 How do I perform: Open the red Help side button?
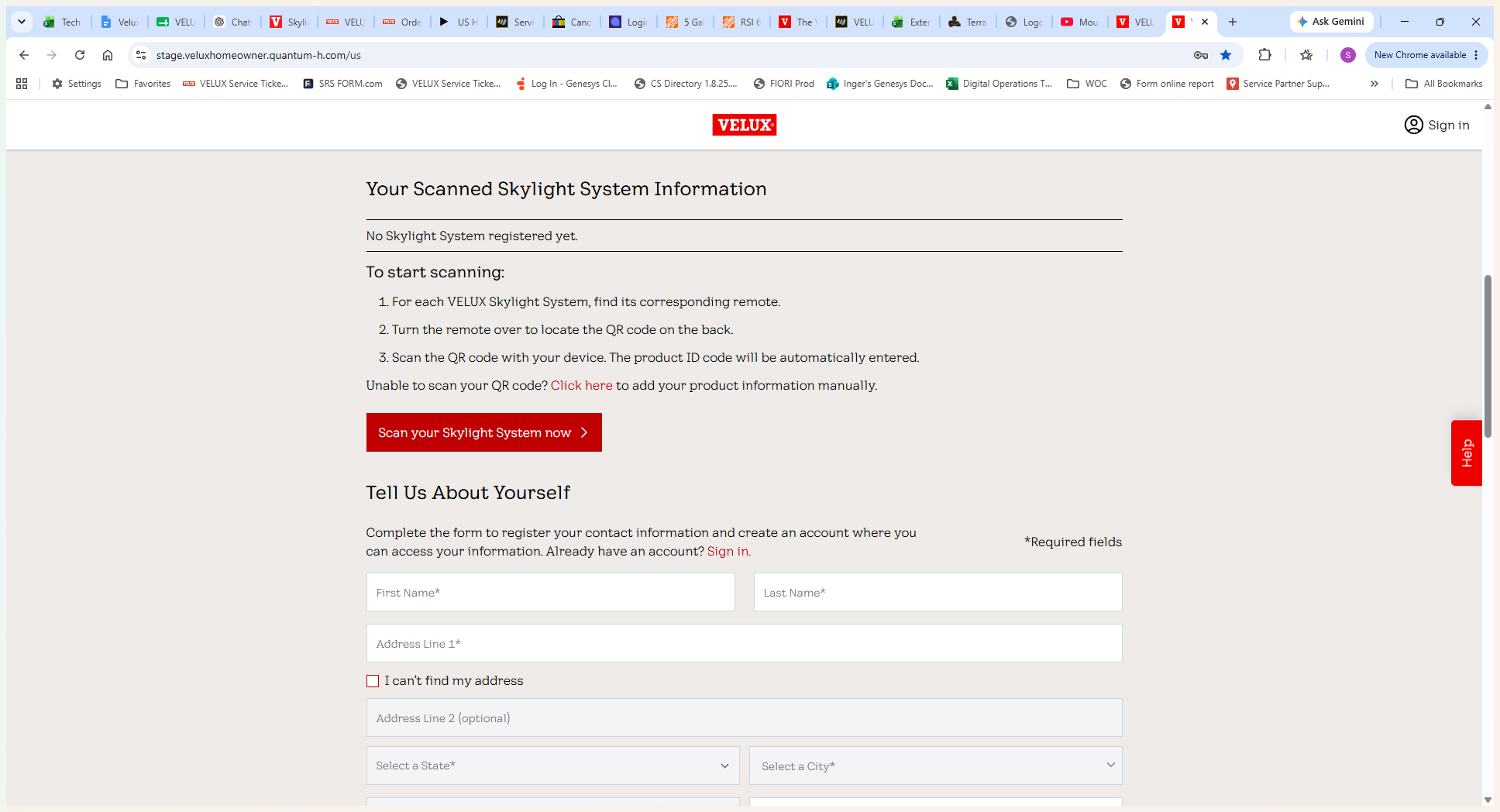[x=1466, y=453]
